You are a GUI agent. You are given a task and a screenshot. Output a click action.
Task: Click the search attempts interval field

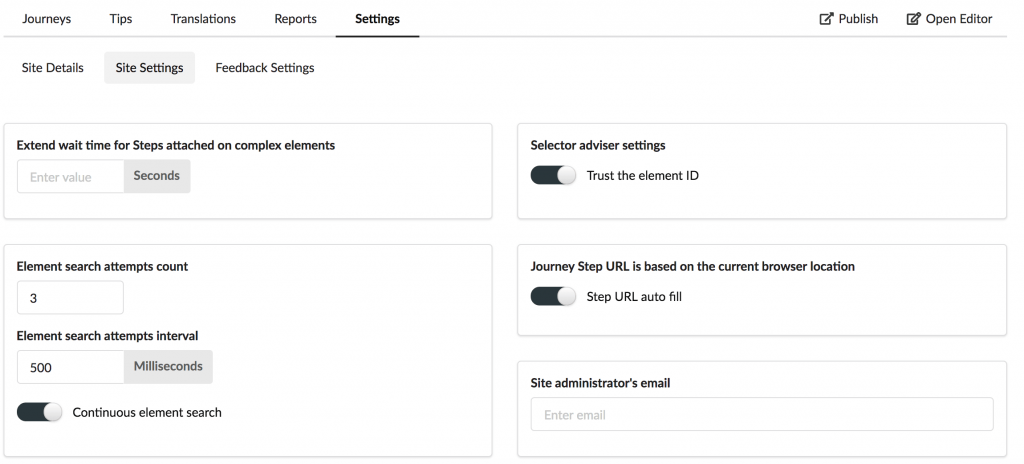pyautogui.click(x=71, y=367)
